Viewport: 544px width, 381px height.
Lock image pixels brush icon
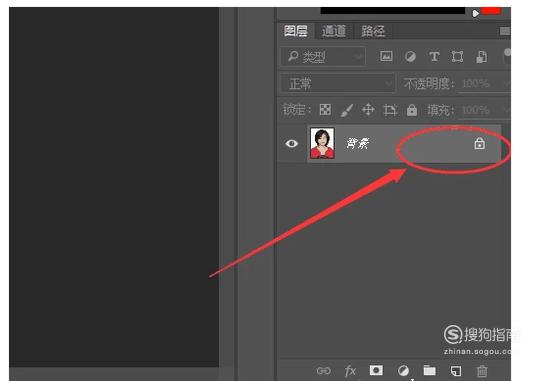coord(347,110)
